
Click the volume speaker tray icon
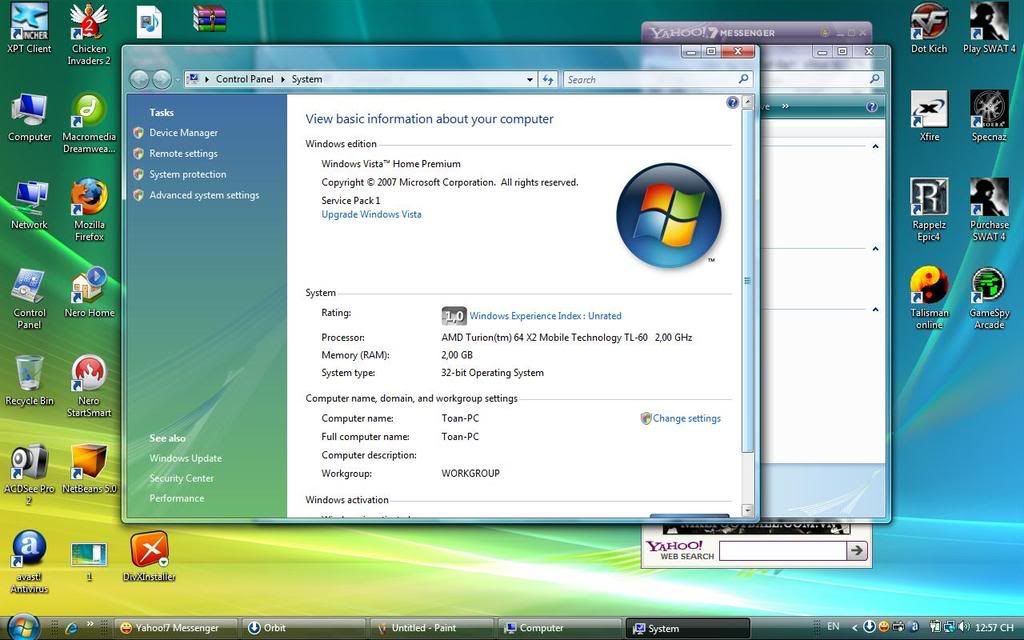(x=964, y=627)
